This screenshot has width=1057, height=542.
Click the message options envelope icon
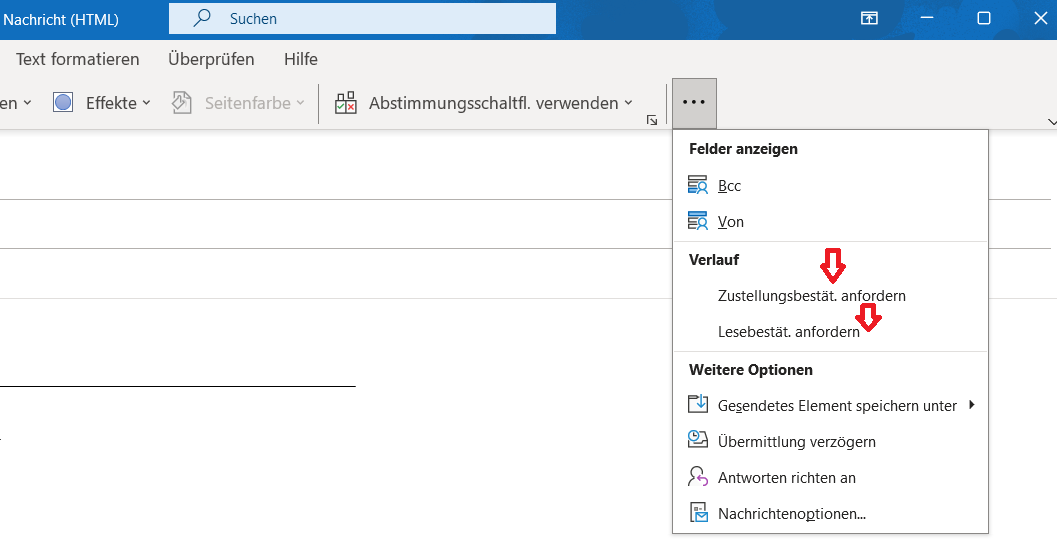698,513
